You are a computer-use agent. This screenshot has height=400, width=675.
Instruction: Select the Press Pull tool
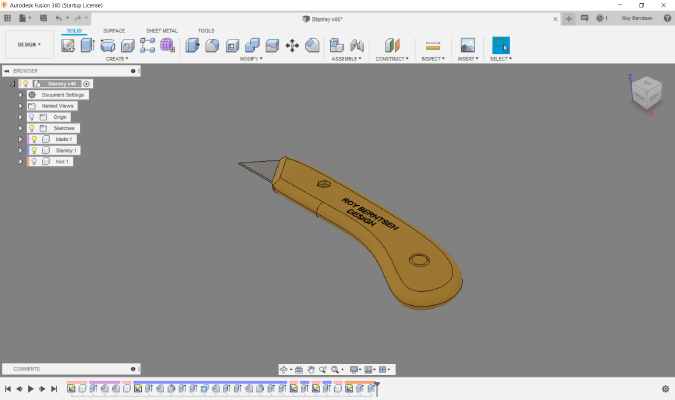coord(192,45)
